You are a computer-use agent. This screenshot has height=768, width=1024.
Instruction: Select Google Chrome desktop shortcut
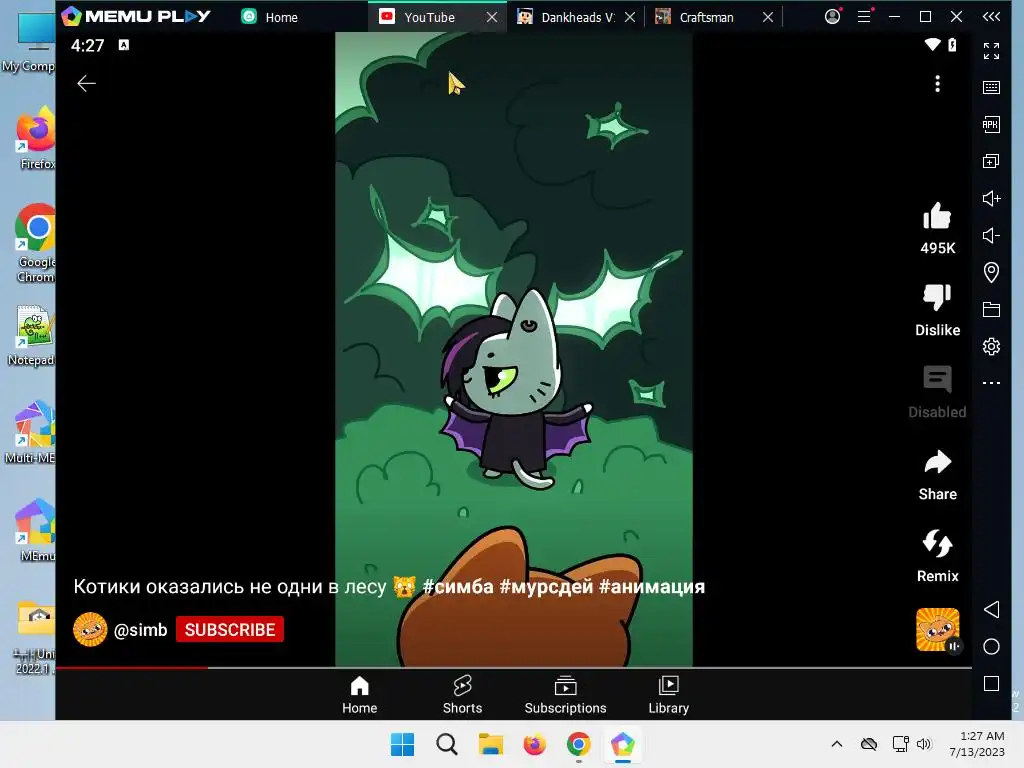pyautogui.click(x=36, y=244)
